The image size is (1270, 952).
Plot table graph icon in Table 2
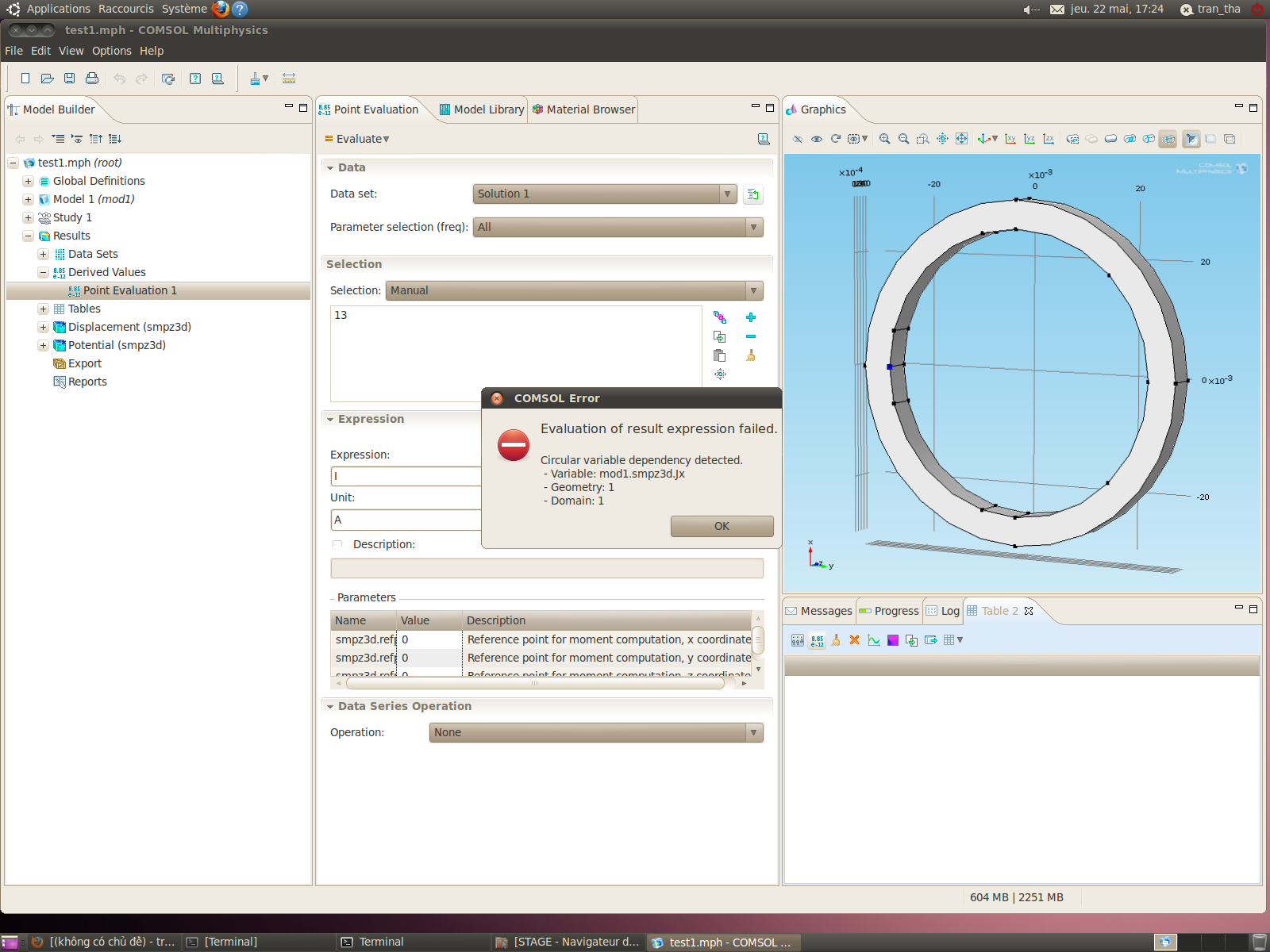(x=874, y=640)
